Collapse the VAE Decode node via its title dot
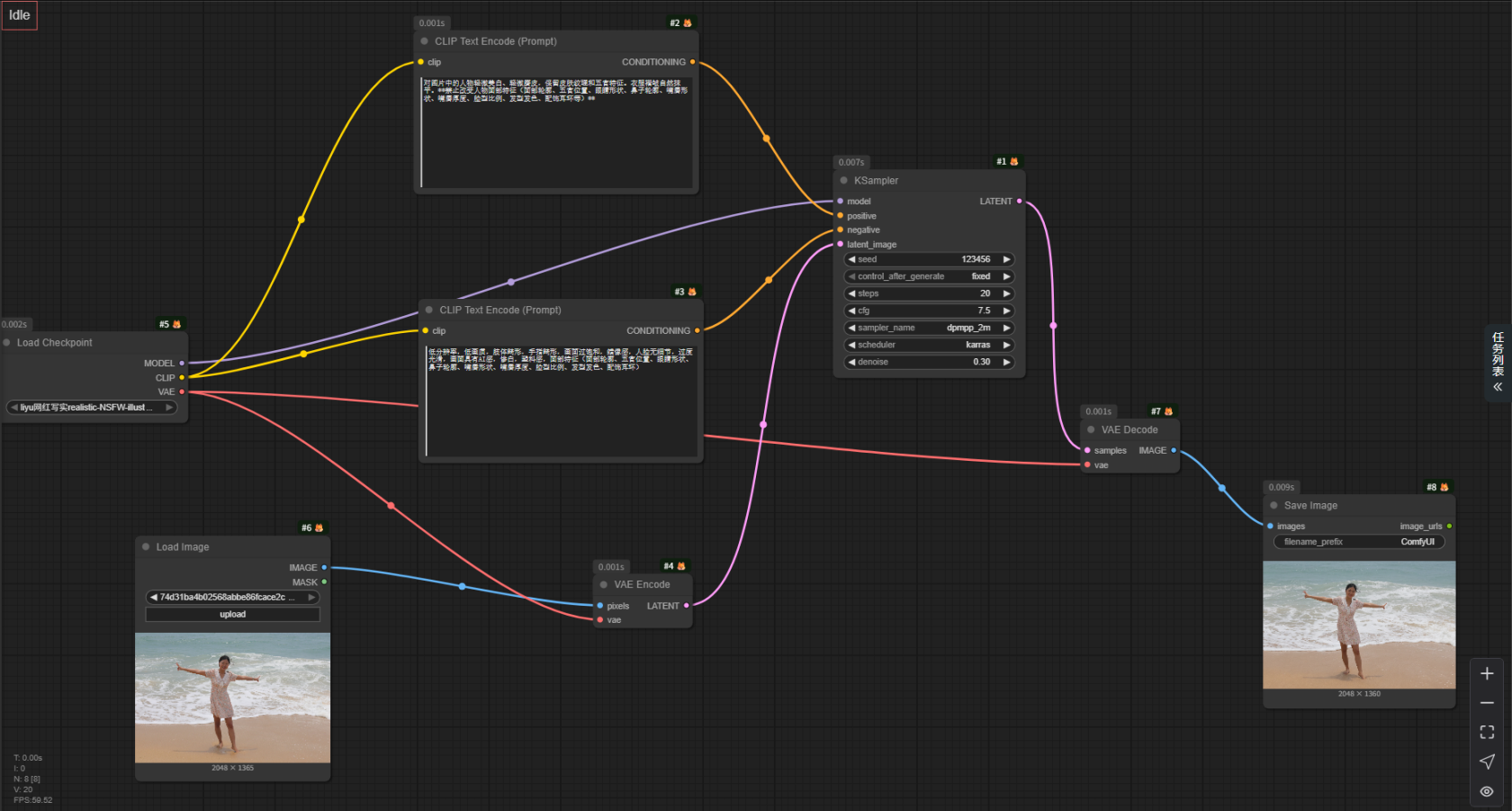Viewport: 1512px width, 811px height. pyautogui.click(x=1091, y=430)
